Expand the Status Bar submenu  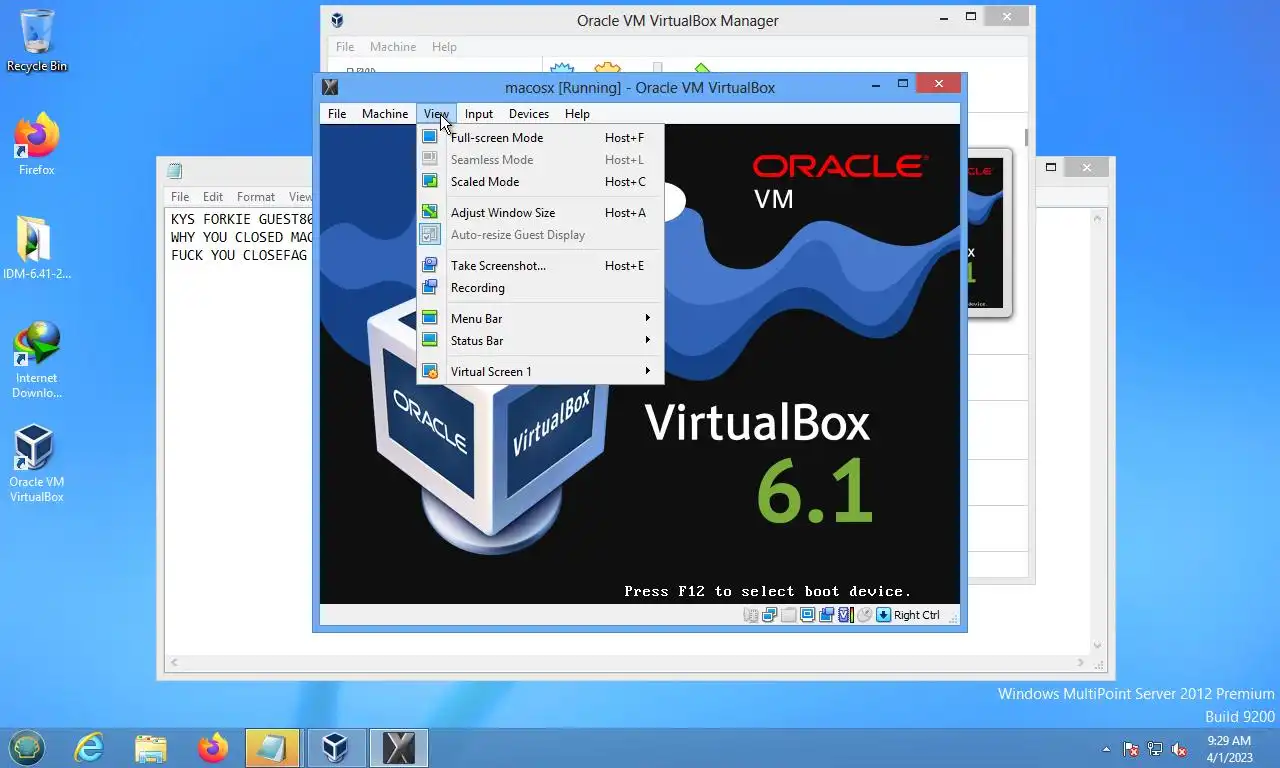coord(540,341)
